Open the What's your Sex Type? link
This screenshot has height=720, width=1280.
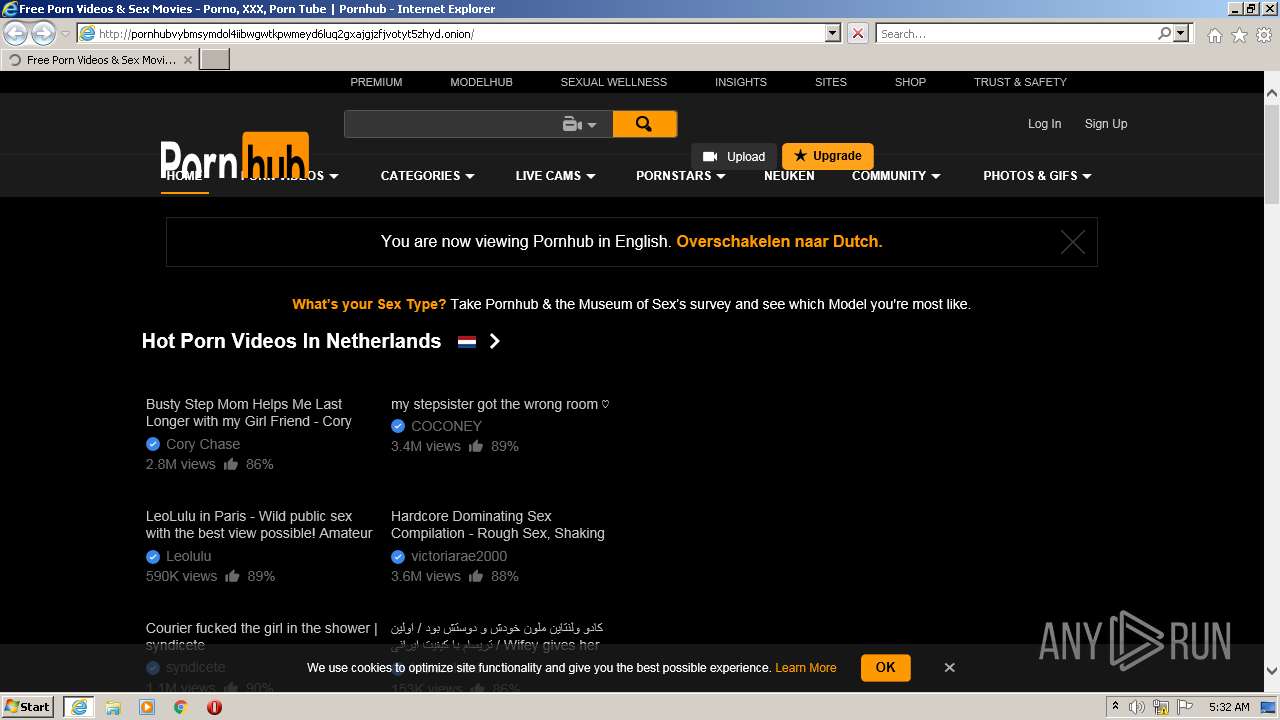(369, 304)
